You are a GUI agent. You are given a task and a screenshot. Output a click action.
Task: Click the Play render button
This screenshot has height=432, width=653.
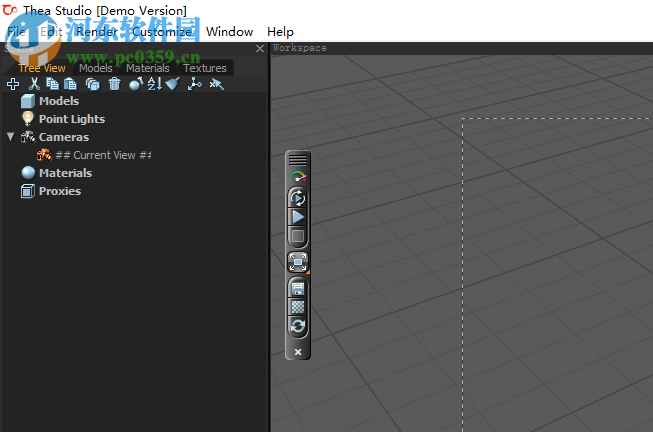coord(298,217)
